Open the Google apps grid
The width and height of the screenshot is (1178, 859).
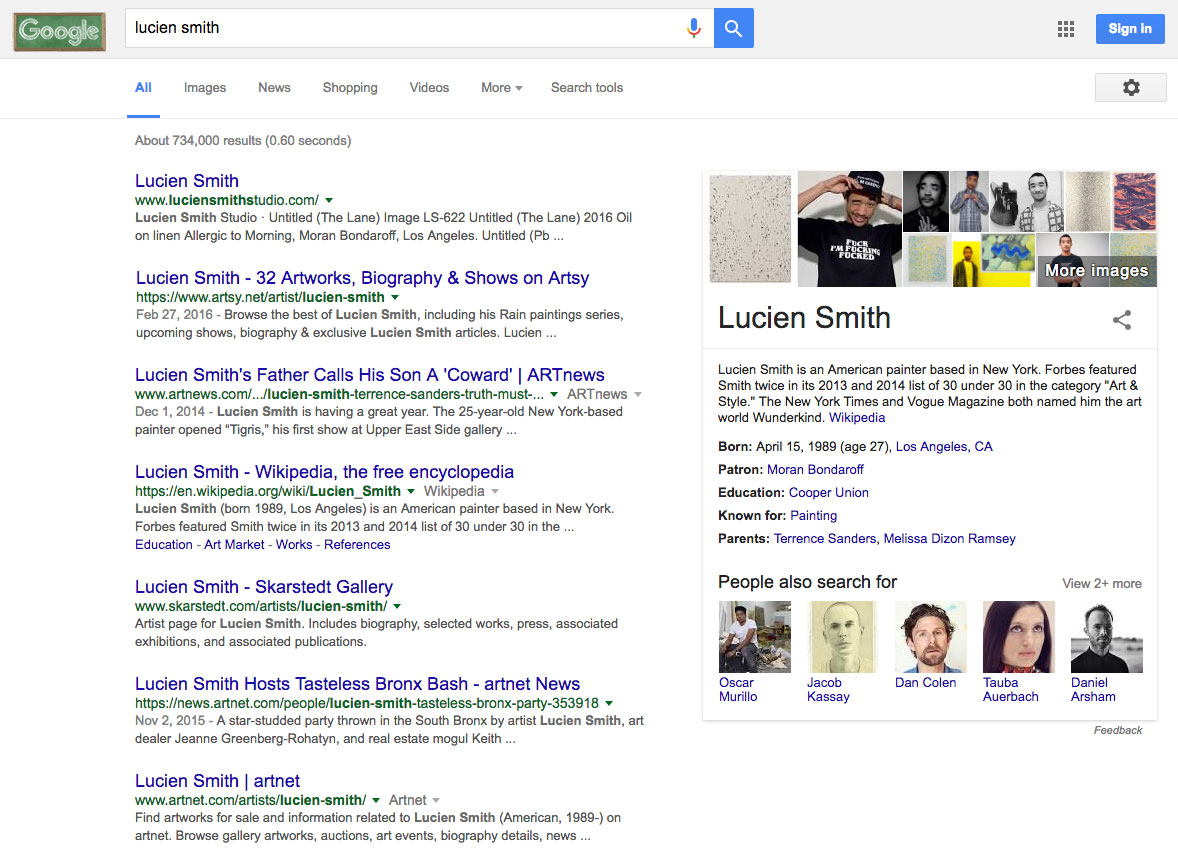point(1065,29)
